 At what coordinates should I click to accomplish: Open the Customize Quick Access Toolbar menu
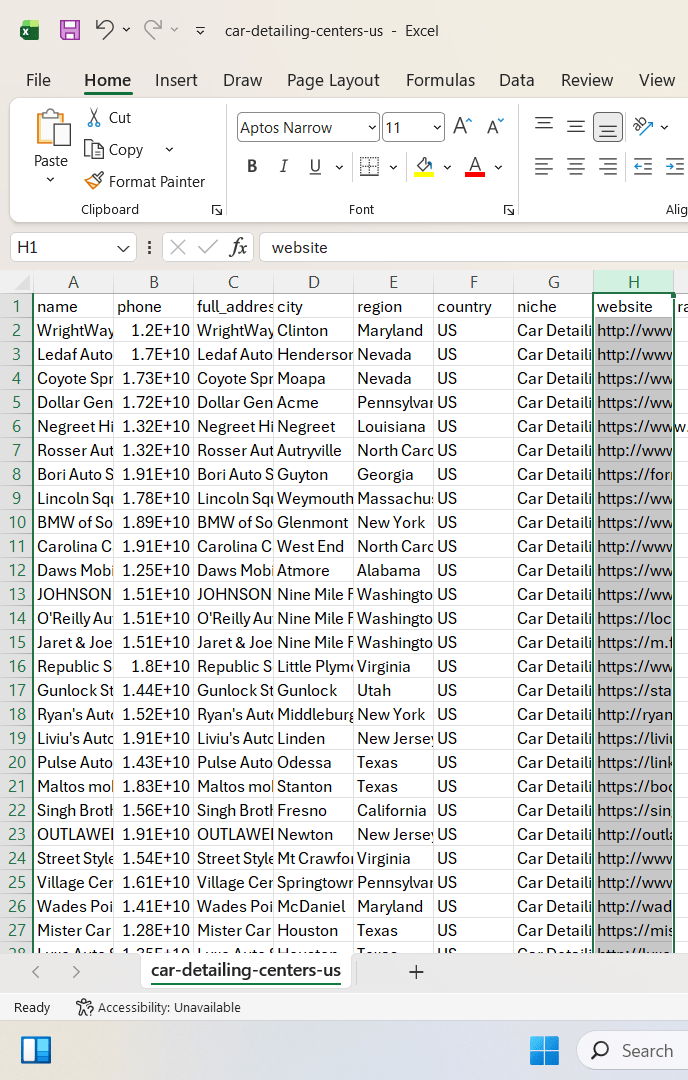click(x=200, y=31)
